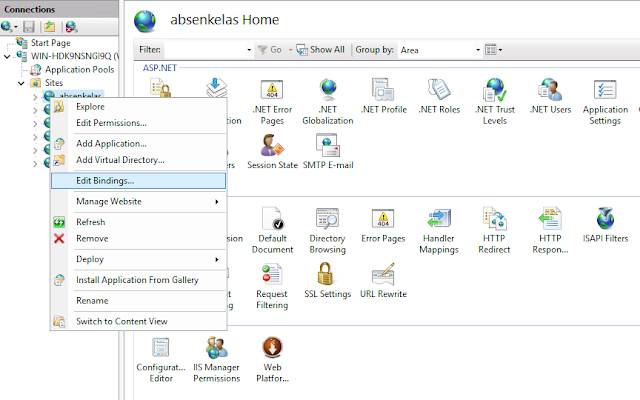Open Handler Mappings feature
This screenshot has height=400, width=640.
(x=439, y=231)
